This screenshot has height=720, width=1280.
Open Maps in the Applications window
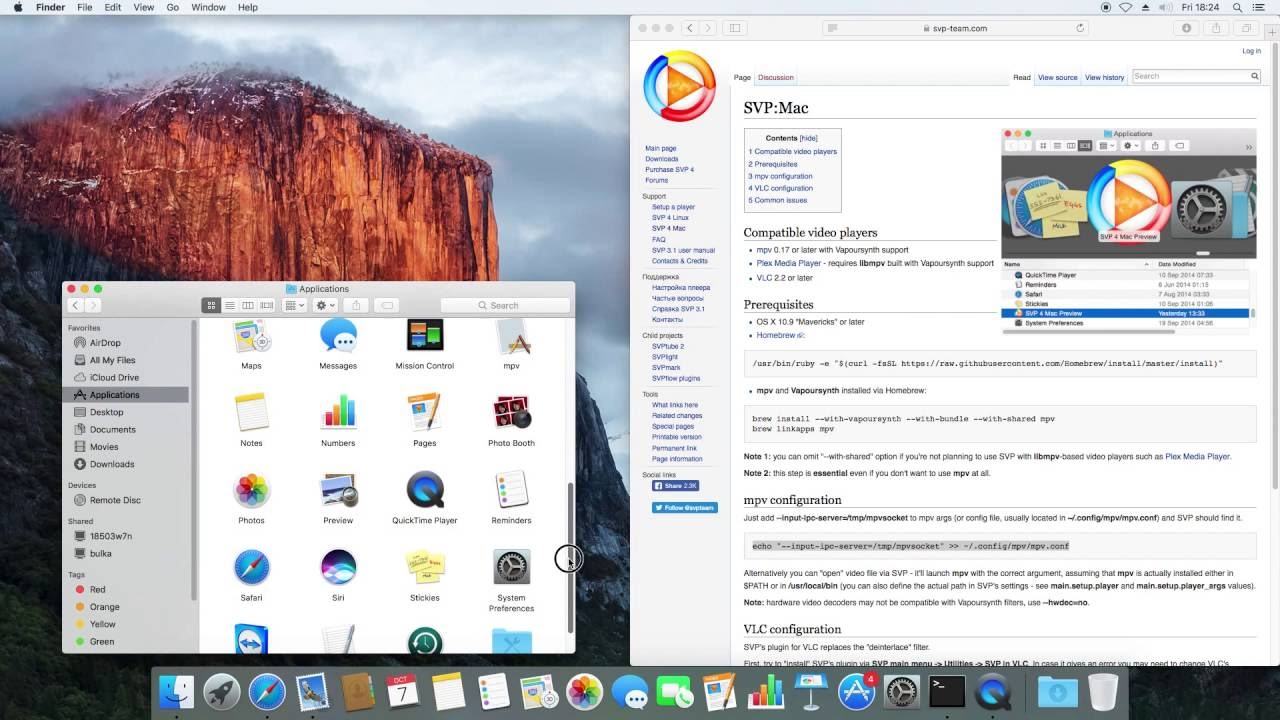tap(251, 337)
